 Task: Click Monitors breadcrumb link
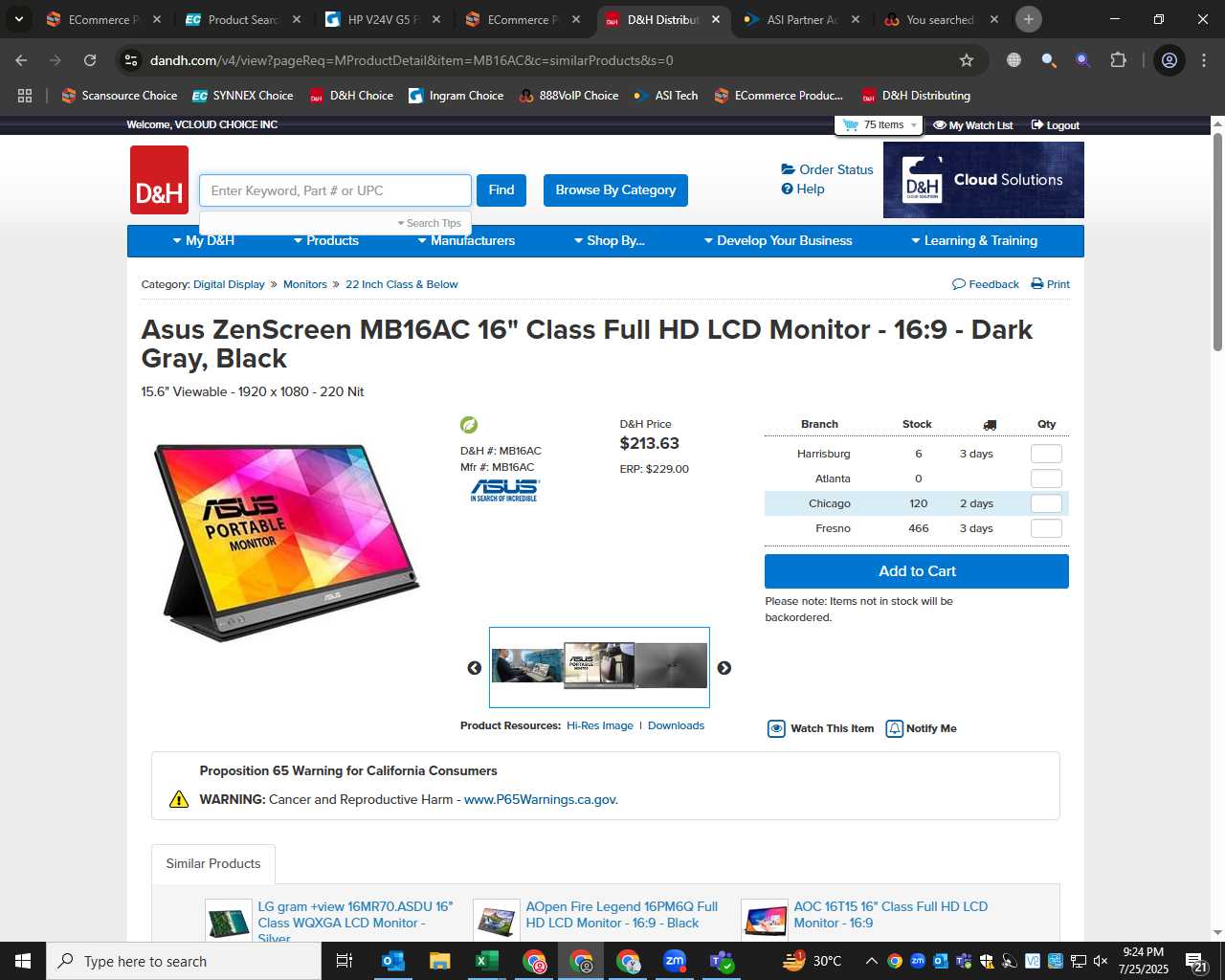(x=305, y=284)
